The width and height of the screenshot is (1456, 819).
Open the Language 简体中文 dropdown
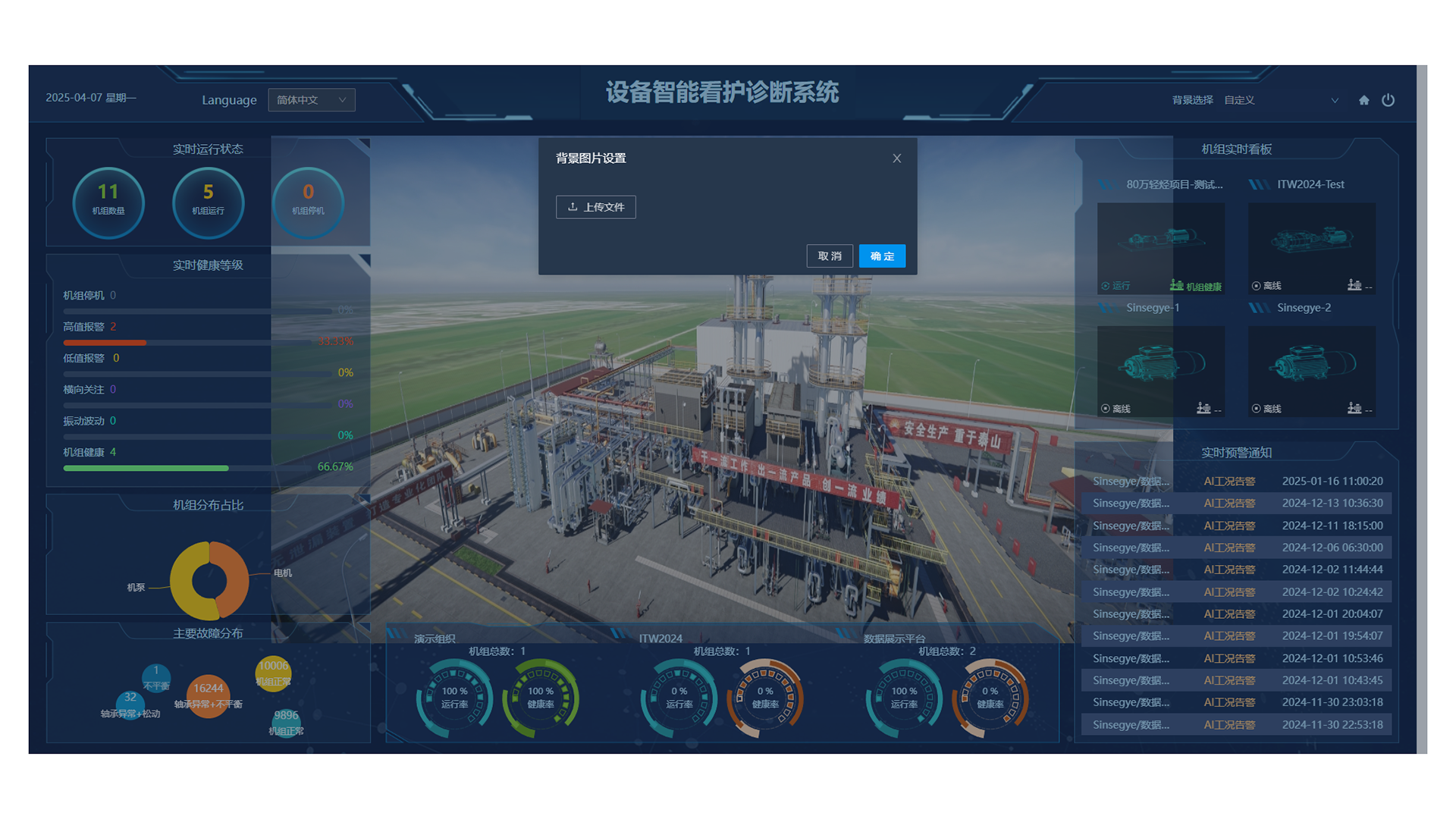(312, 100)
